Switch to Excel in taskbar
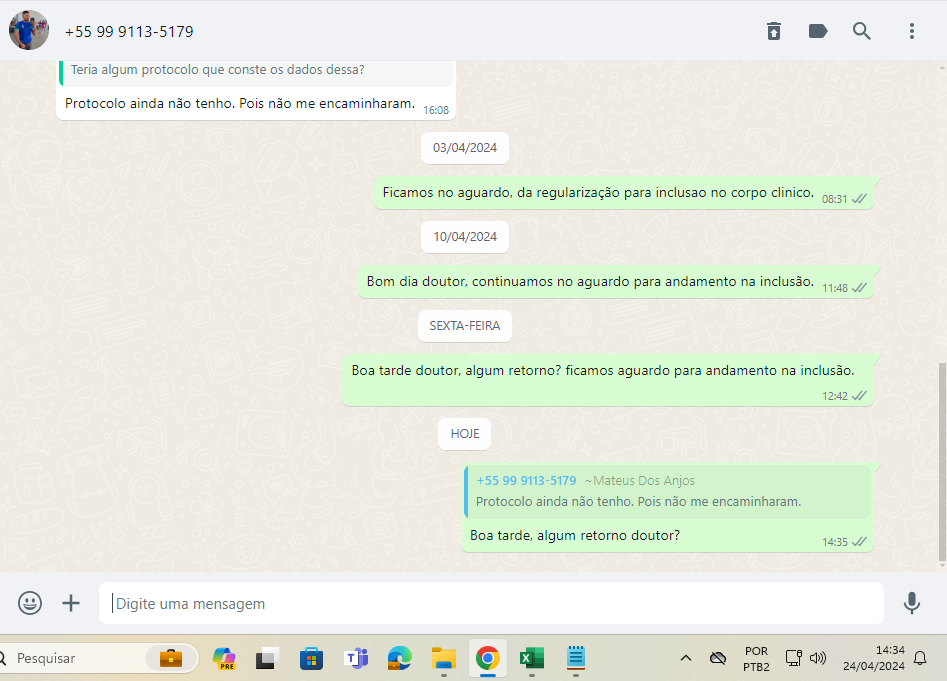 point(531,658)
